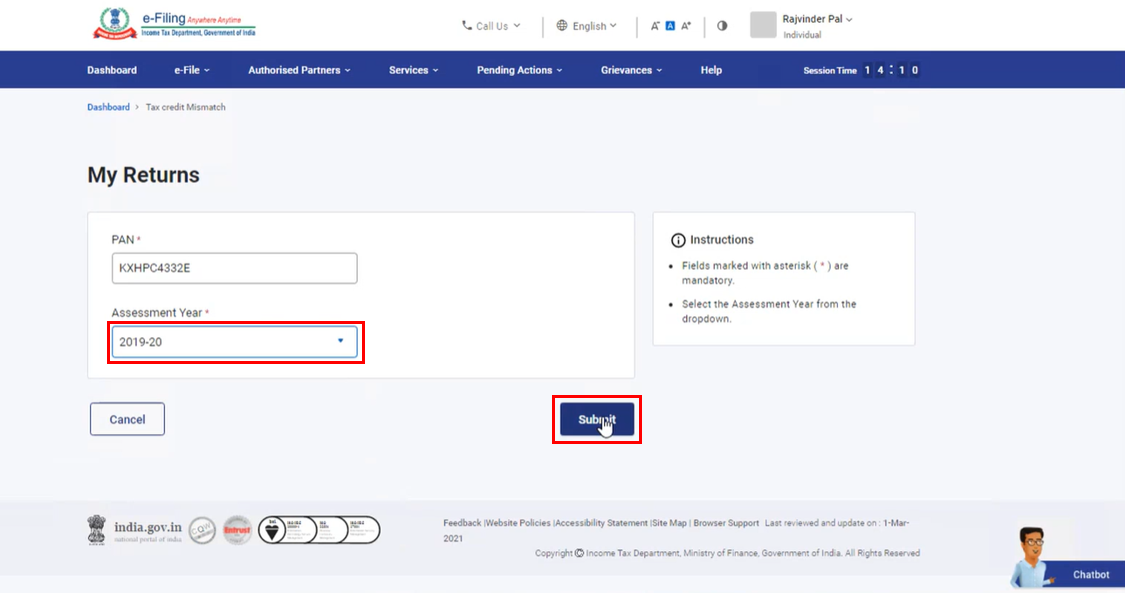Open the Pending Actions menu

click(519, 70)
